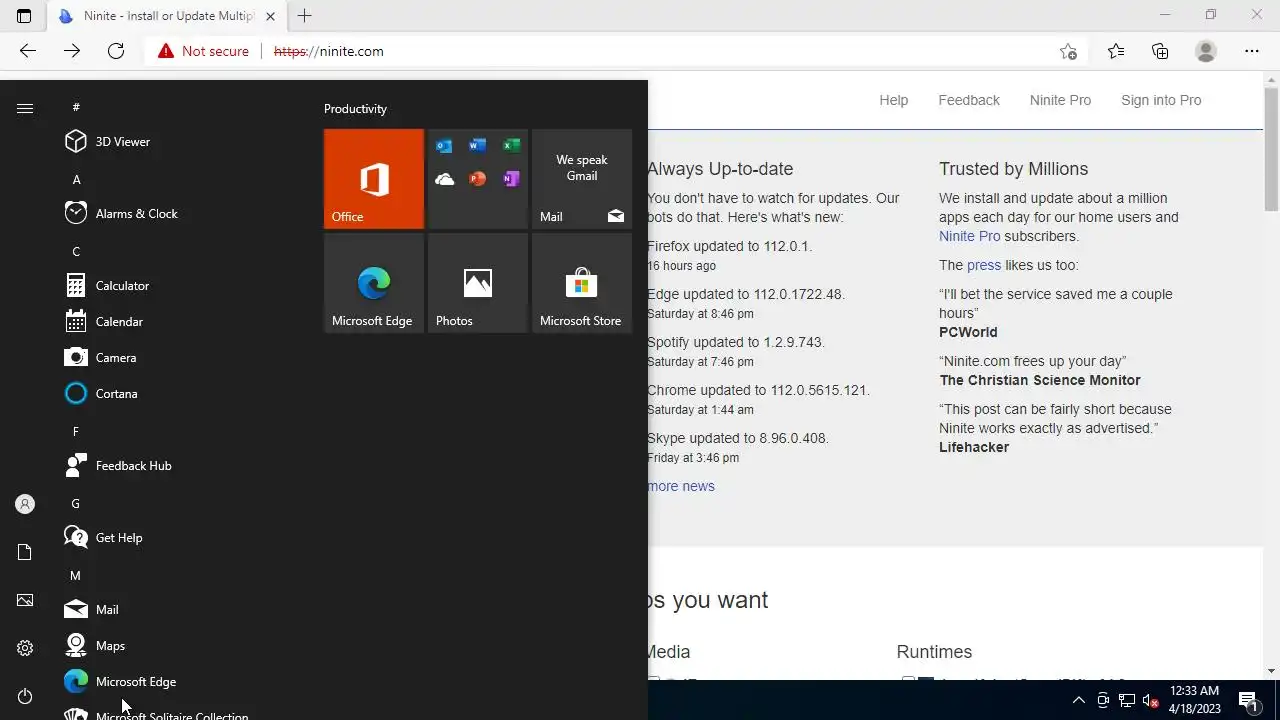Add this page to favorites

pyautogui.click(x=1068, y=51)
